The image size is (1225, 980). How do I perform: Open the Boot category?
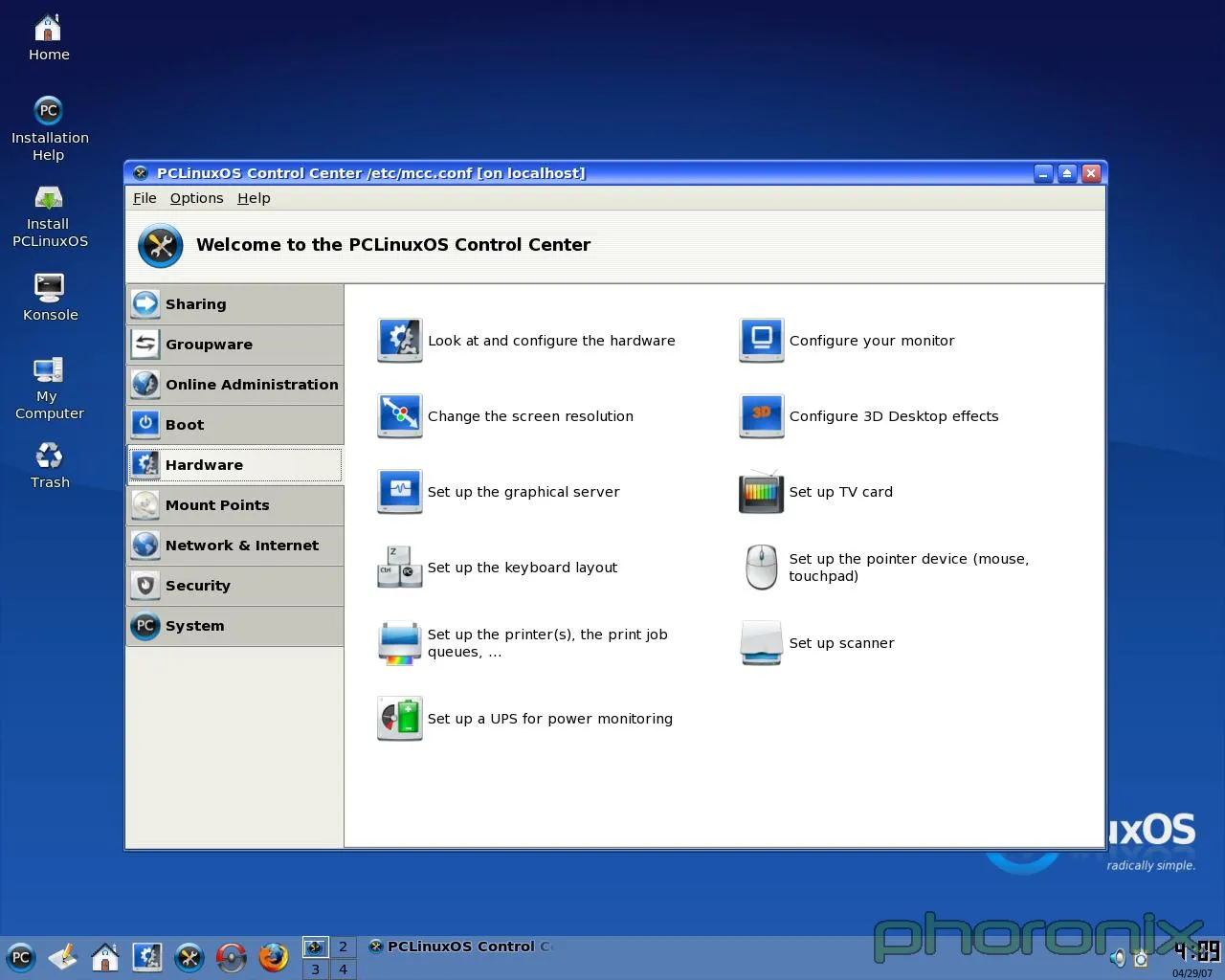[x=235, y=425]
